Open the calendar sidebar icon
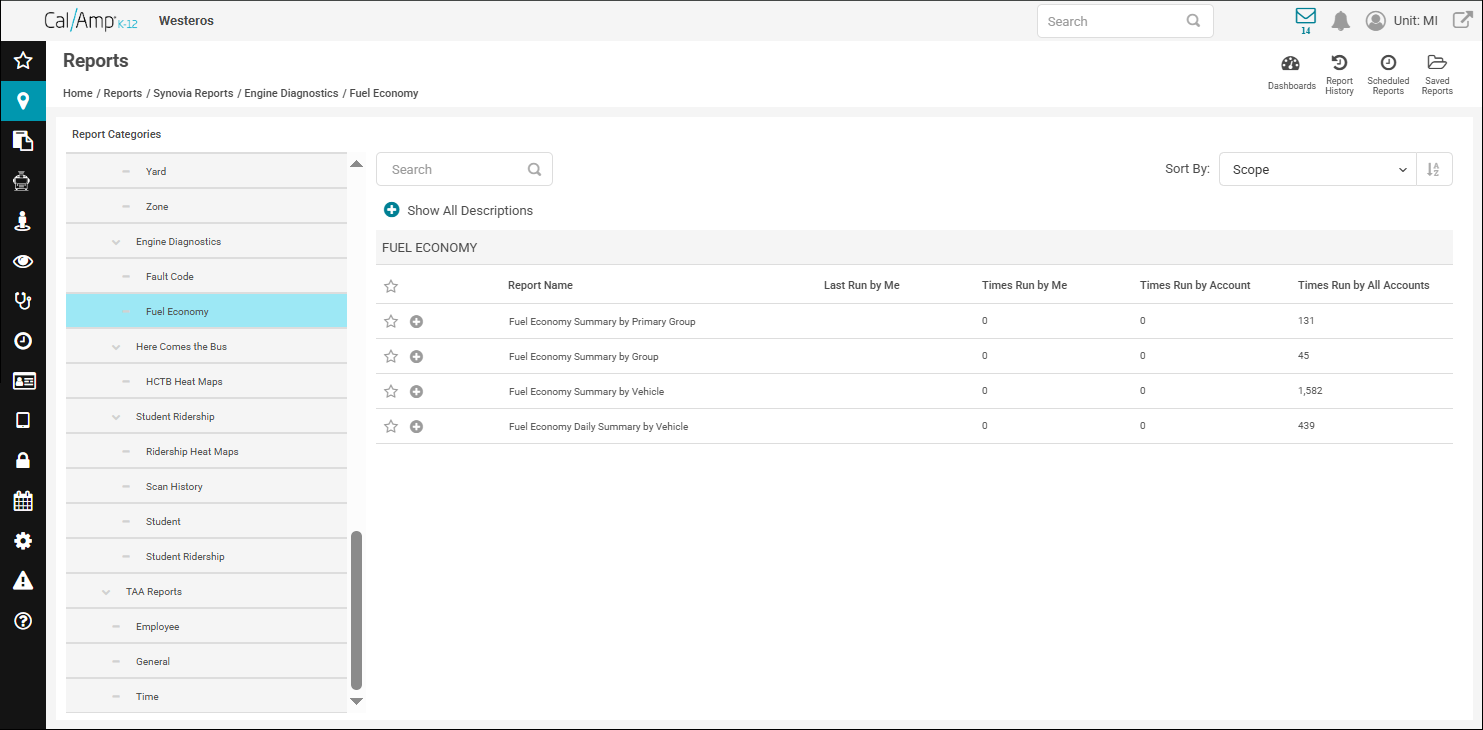1483x730 pixels. point(23,500)
